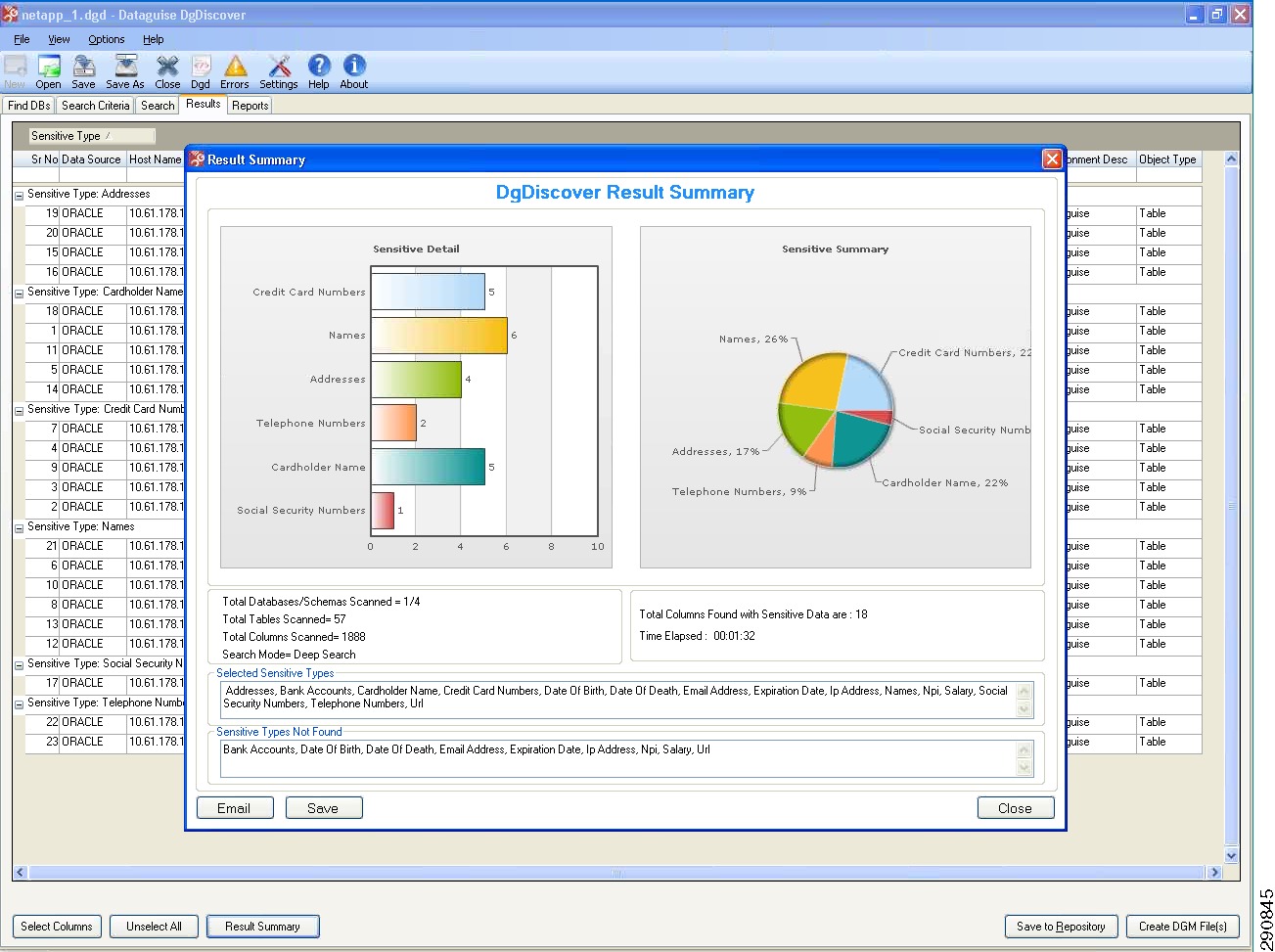Select row 19 ORACLE in Addresses group
The width and height of the screenshot is (1275, 952).
pyautogui.click(x=105, y=213)
